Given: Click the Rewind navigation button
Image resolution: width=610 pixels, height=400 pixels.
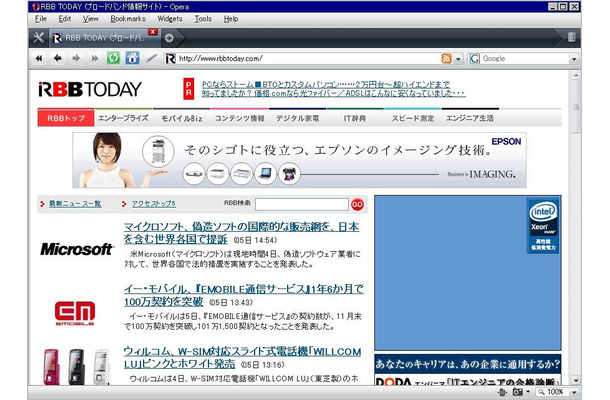Looking at the screenshot, I should click(x=39, y=58).
